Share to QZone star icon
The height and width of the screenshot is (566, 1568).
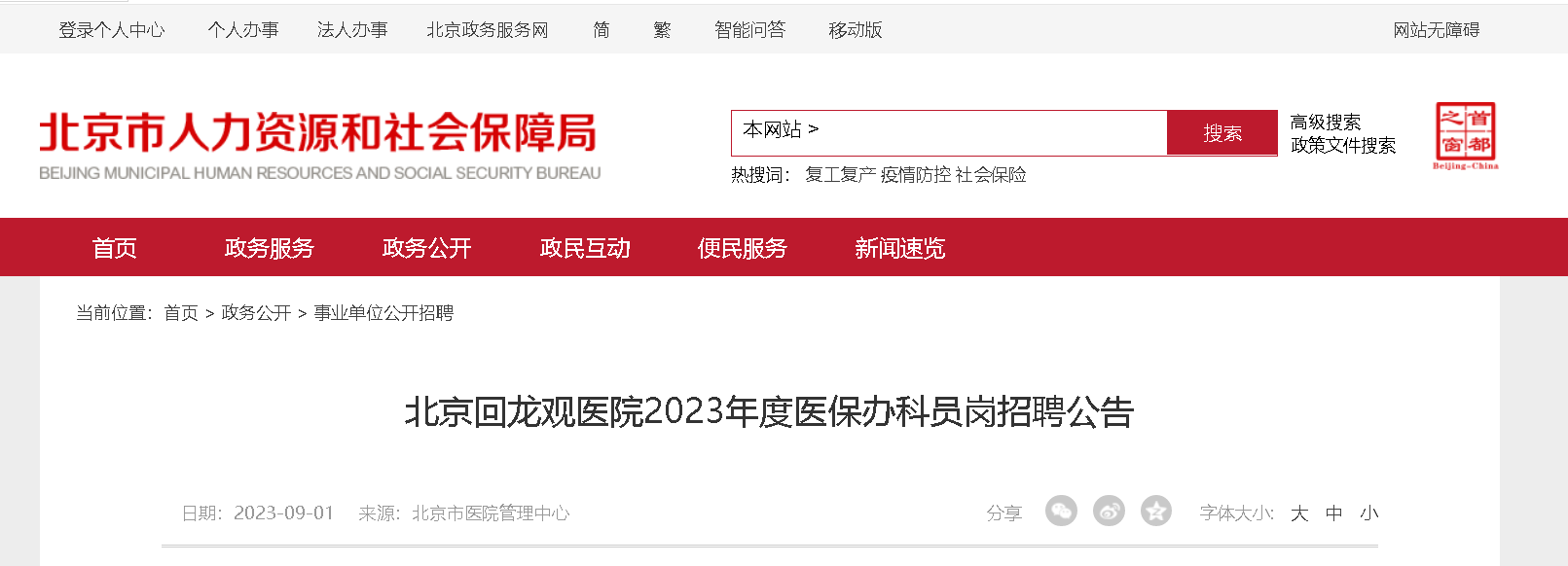coord(1156,511)
